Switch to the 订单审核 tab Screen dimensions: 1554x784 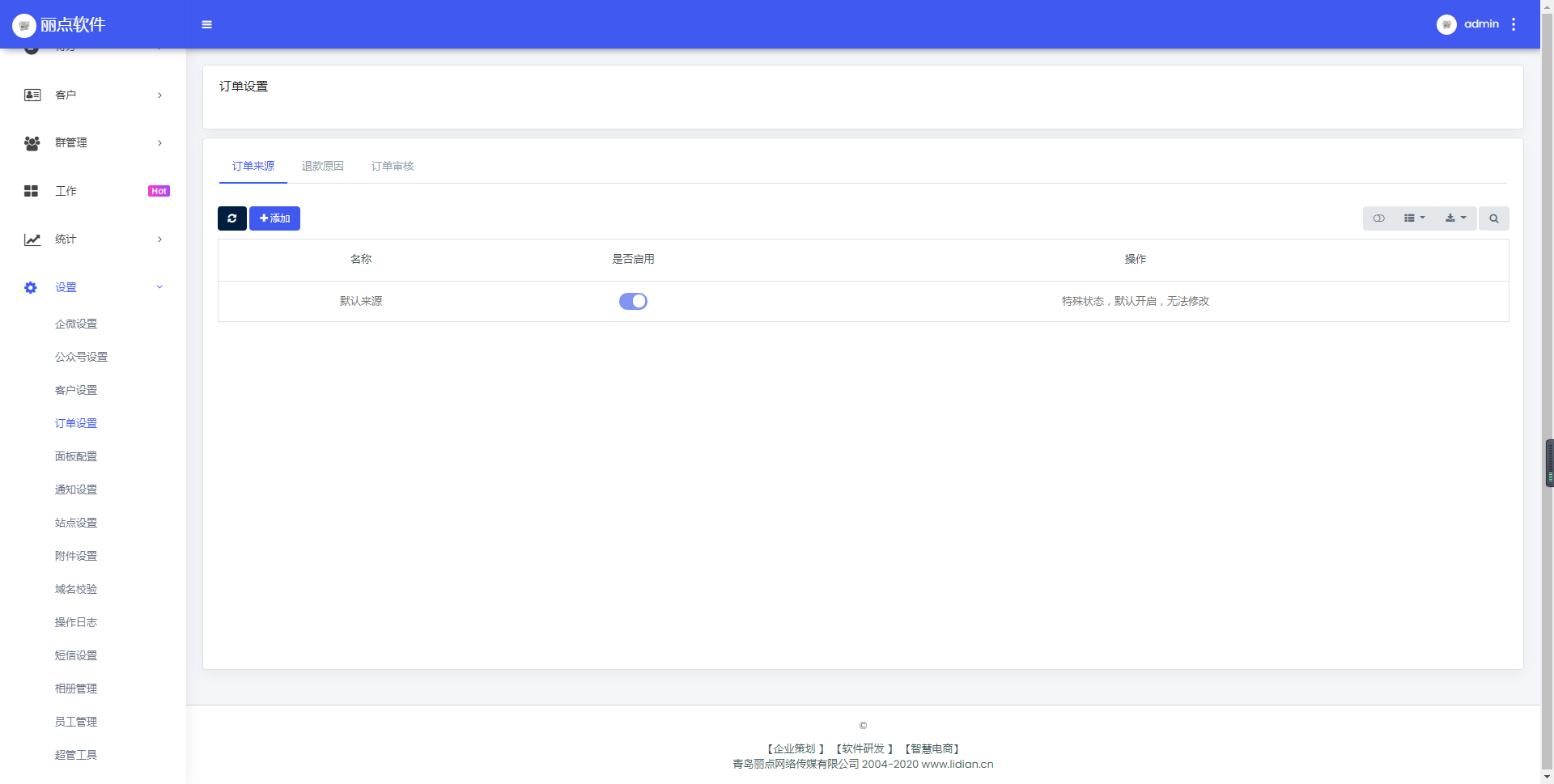coord(393,166)
